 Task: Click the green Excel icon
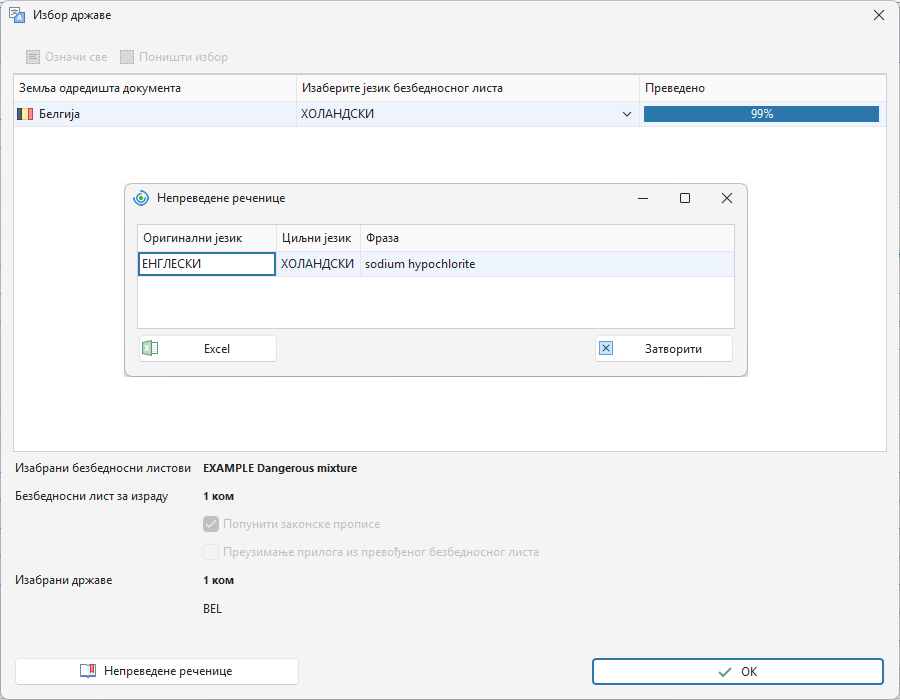tap(150, 348)
